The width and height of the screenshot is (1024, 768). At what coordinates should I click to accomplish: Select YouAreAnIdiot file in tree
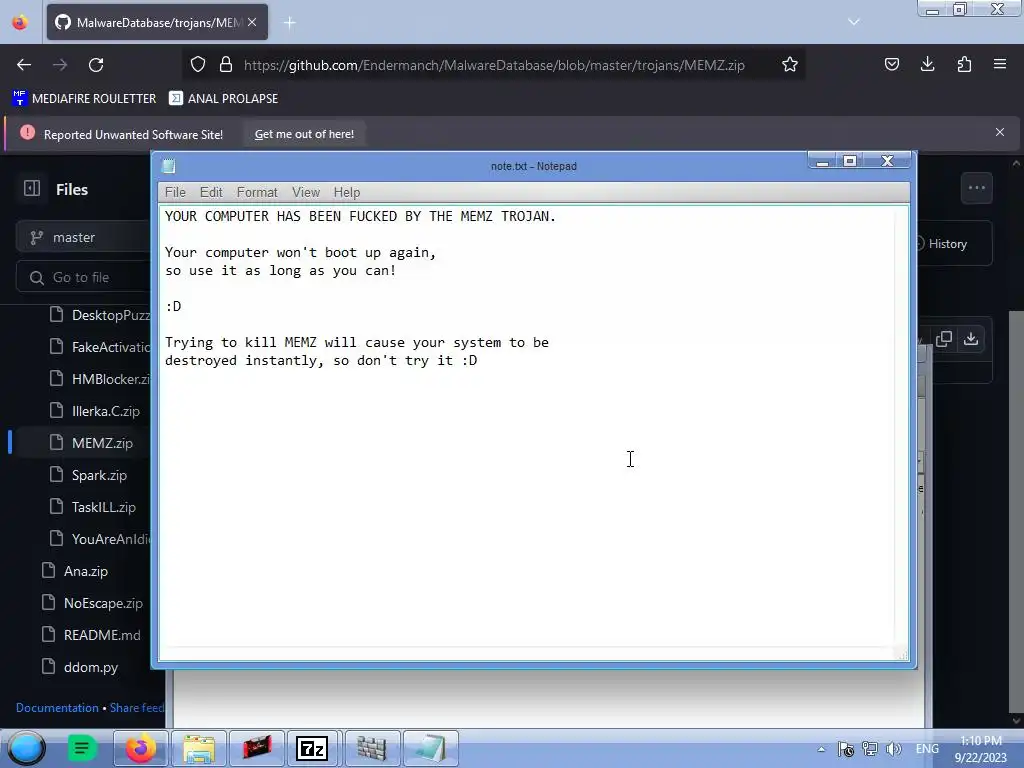(101, 539)
